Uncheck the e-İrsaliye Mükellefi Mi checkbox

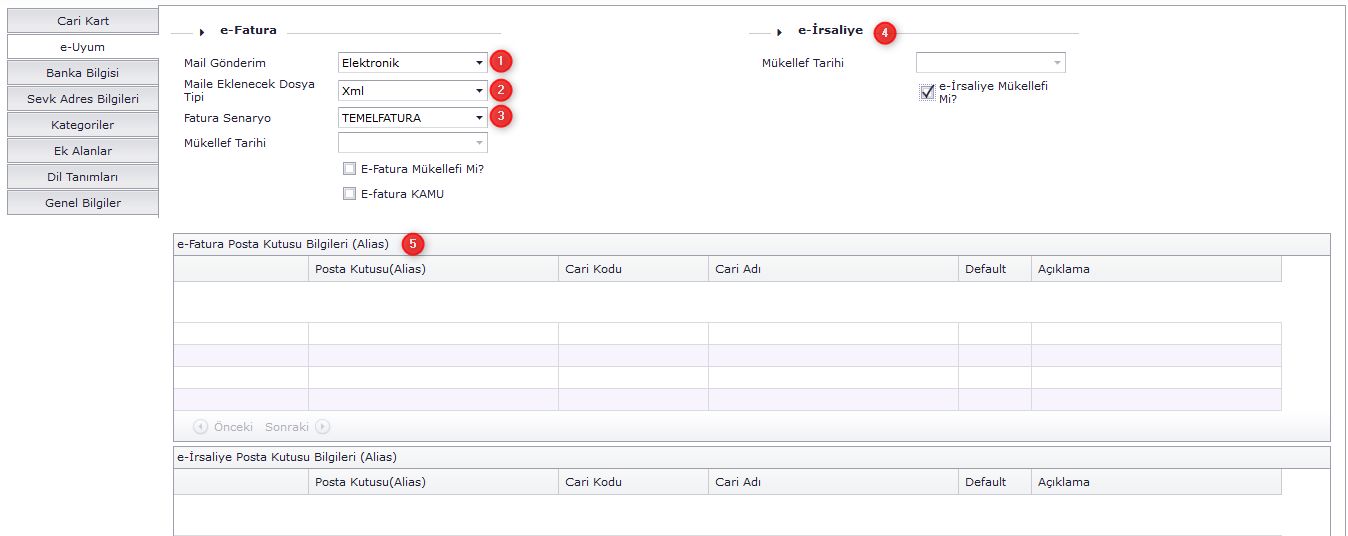(x=927, y=92)
